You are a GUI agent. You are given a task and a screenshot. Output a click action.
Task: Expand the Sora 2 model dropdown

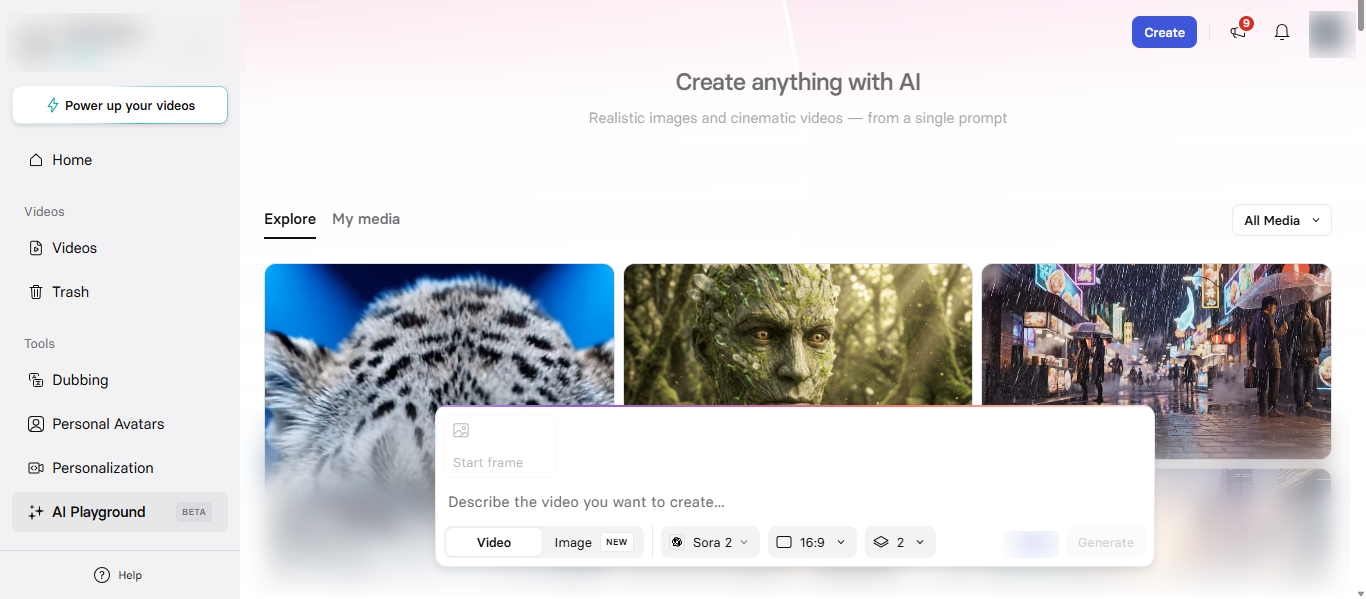[710, 542]
